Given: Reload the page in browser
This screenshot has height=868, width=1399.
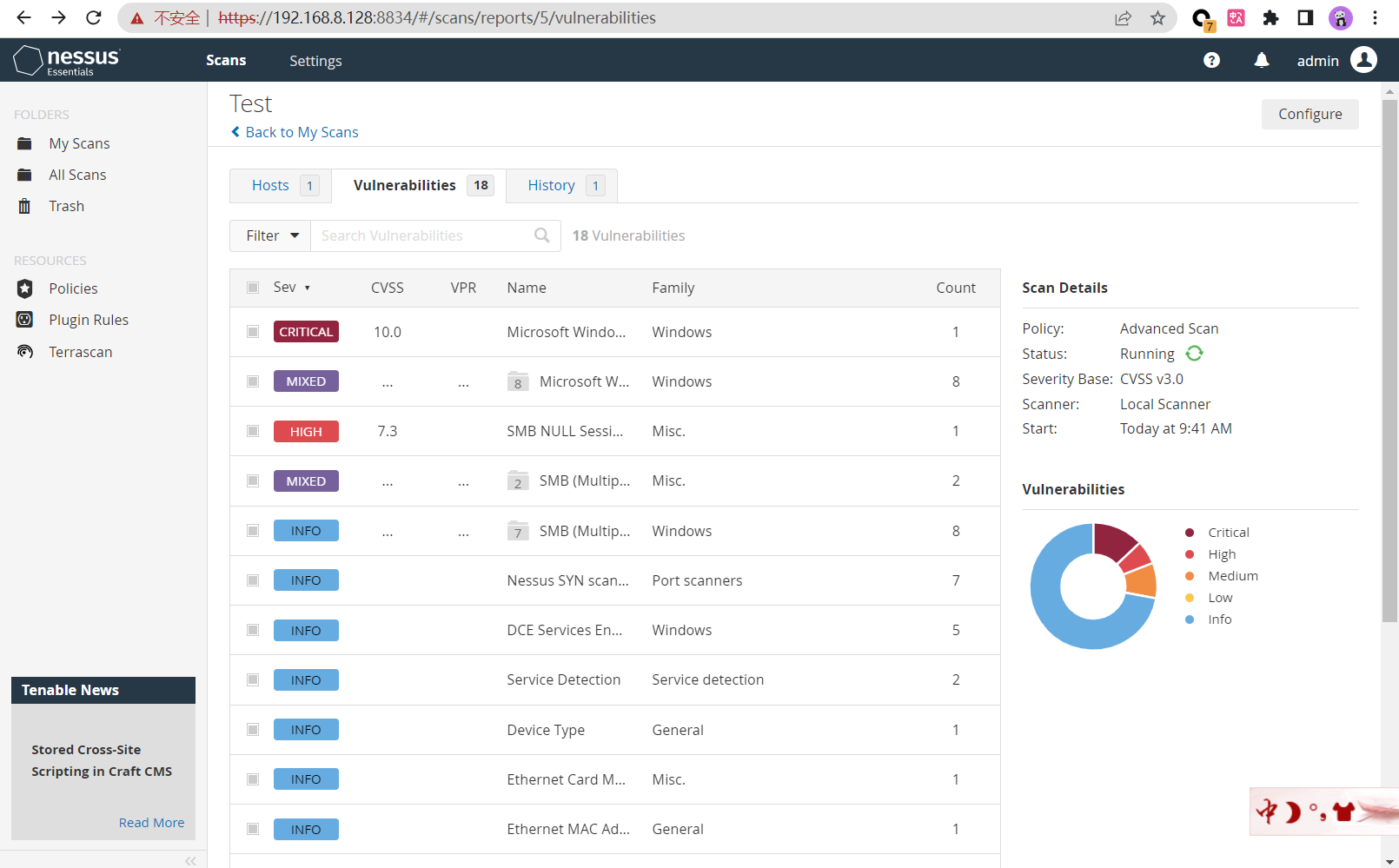Looking at the screenshot, I should pyautogui.click(x=94, y=17).
